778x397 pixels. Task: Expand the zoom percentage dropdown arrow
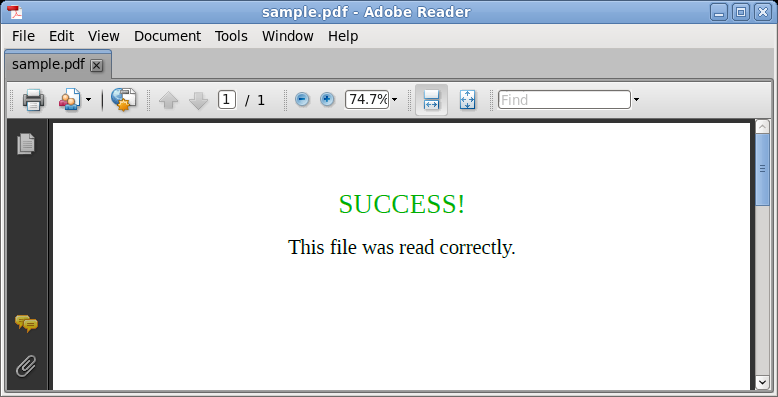(x=394, y=100)
